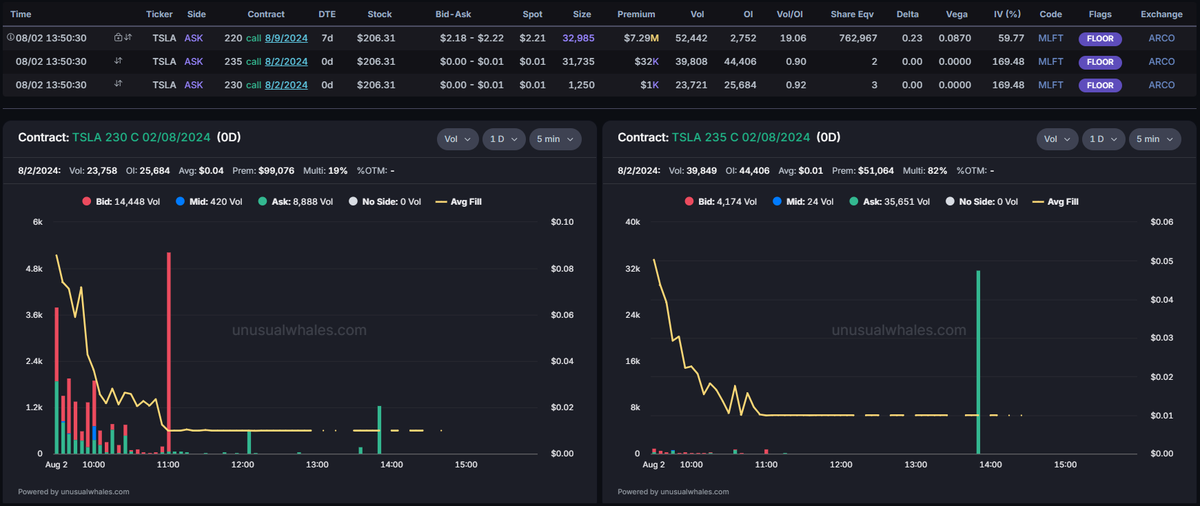Sort table by Exchange column header
This screenshot has width=1200, height=506.
pyautogui.click(x=1161, y=15)
